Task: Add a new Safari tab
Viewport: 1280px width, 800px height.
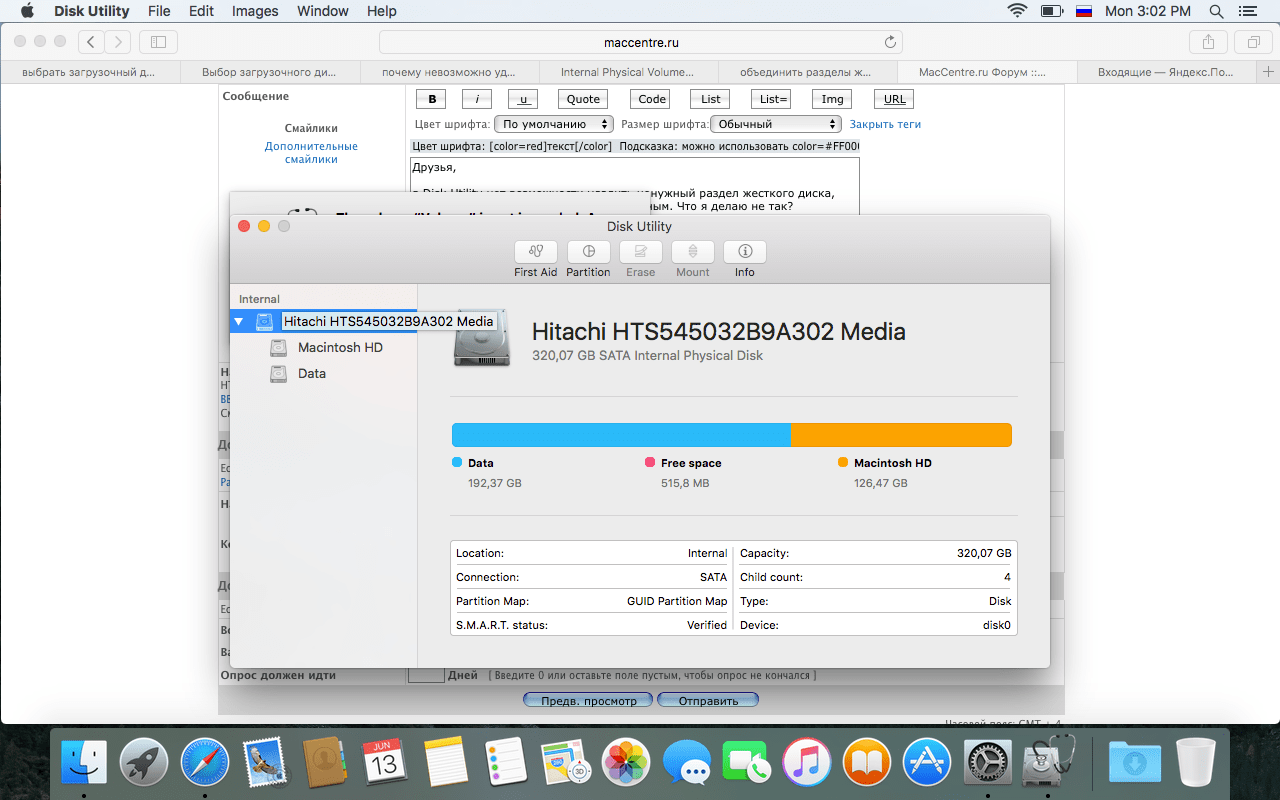Action: 1269,72
